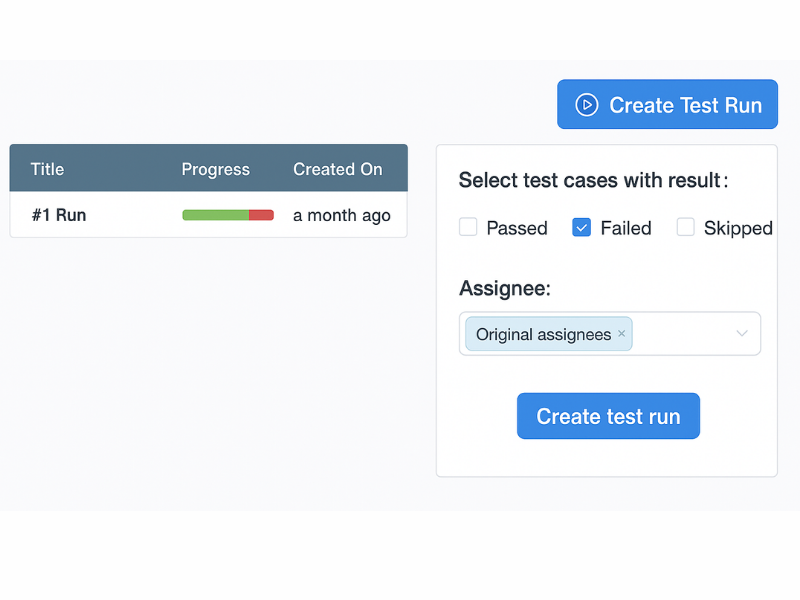Screen dimensions: 800x600
Task: Click the Failed checkbox checkmark
Action: coord(581,227)
